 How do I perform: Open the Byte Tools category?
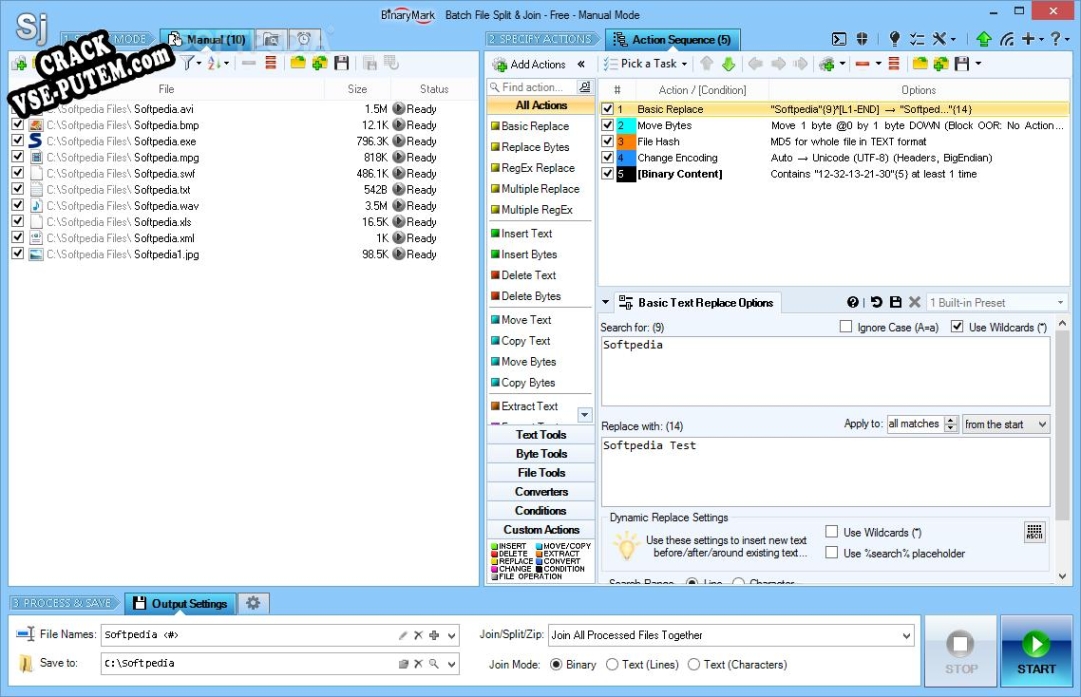(x=541, y=454)
